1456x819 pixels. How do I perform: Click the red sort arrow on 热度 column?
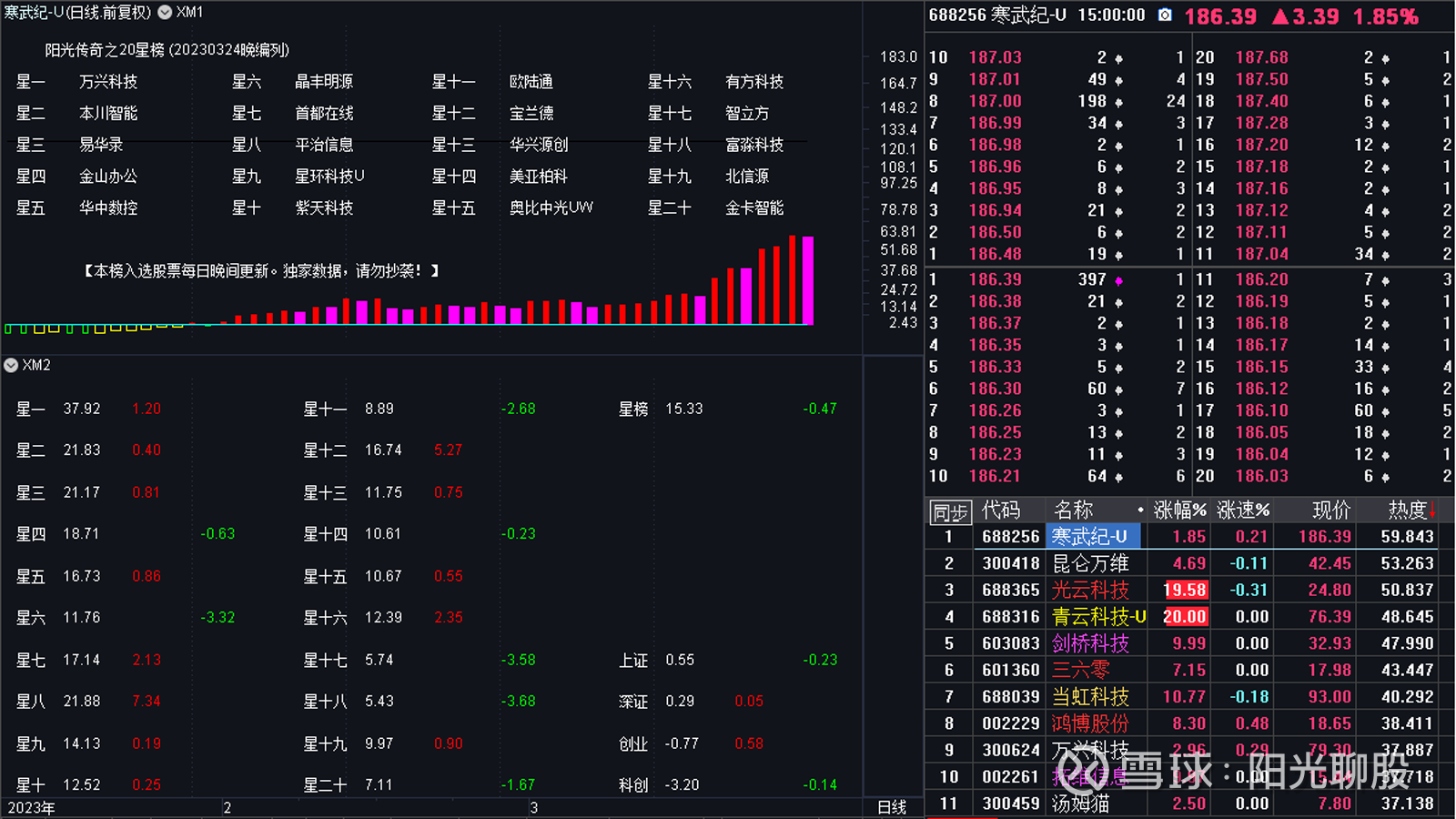pyautogui.click(x=1433, y=511)
